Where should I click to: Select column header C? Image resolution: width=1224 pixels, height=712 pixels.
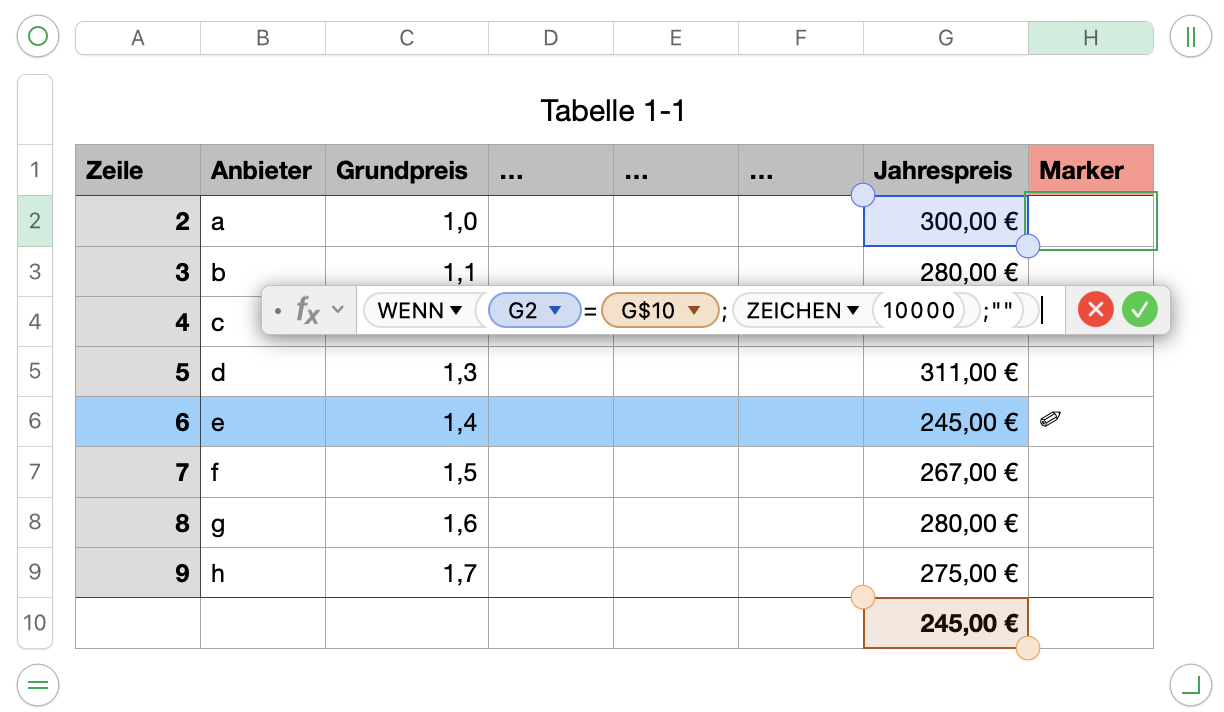[x=406, y=38]
